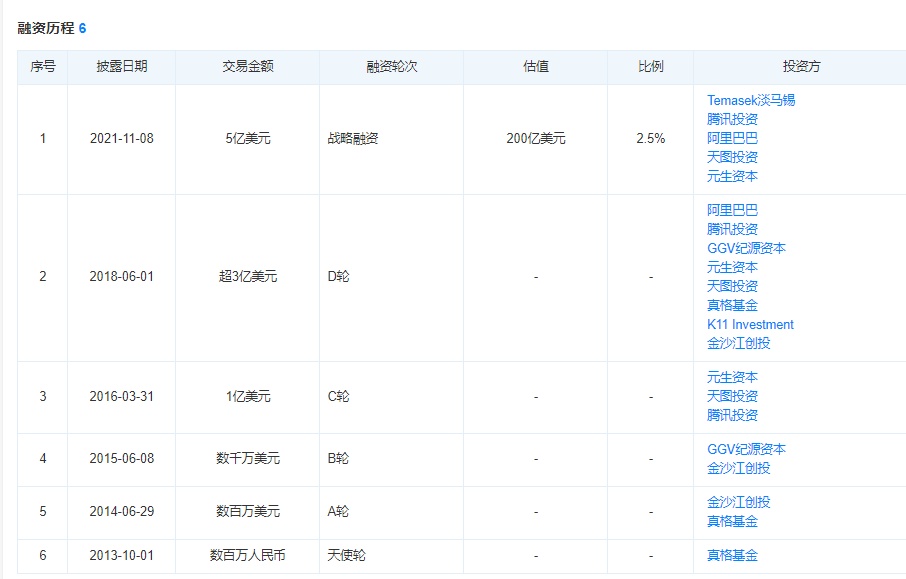Click the 序号 column header
Image resolution: width=906 pixels, height=579 pixels.
click(x=43, y=67)
